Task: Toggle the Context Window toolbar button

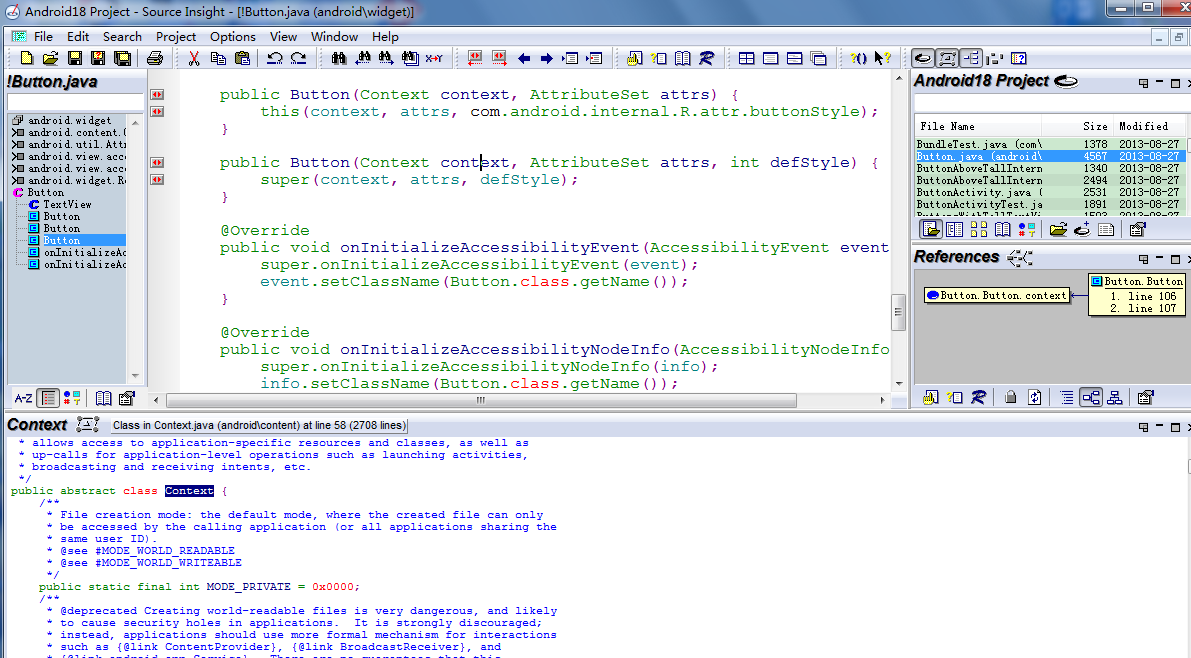Action: click(x=947, y=59)
